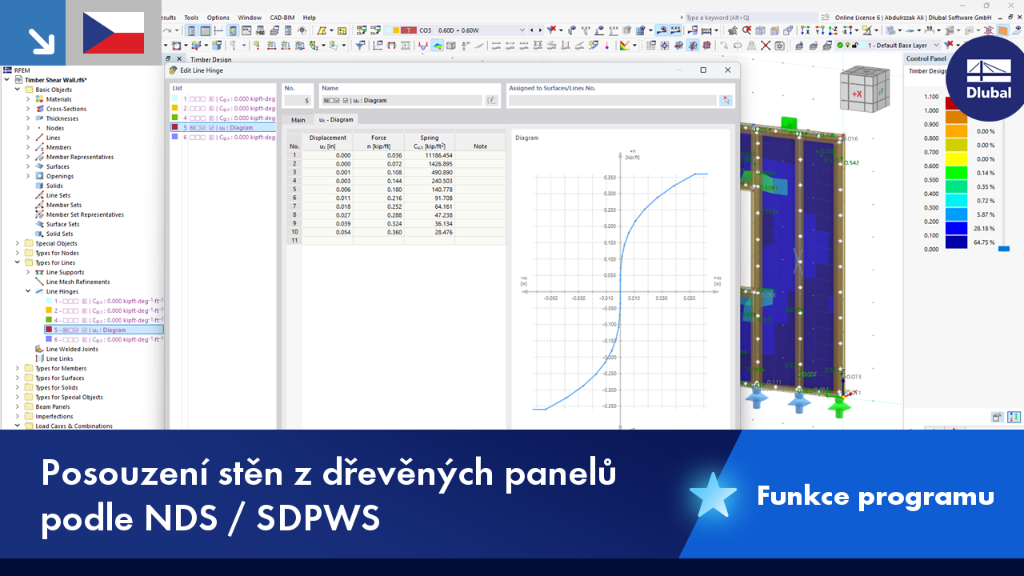Screen dimensions: 1024x576
Task: Collapse the Basic Objects folder
Action: tap(18, 89)
